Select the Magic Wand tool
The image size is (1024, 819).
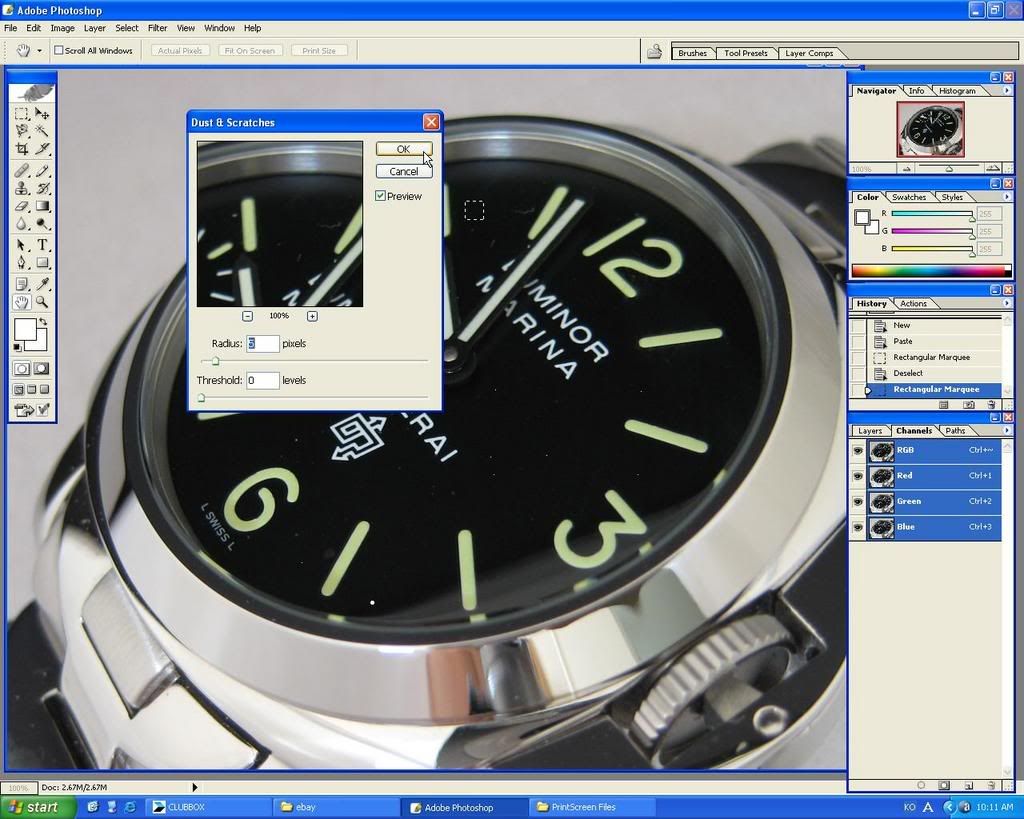point(42,131)
